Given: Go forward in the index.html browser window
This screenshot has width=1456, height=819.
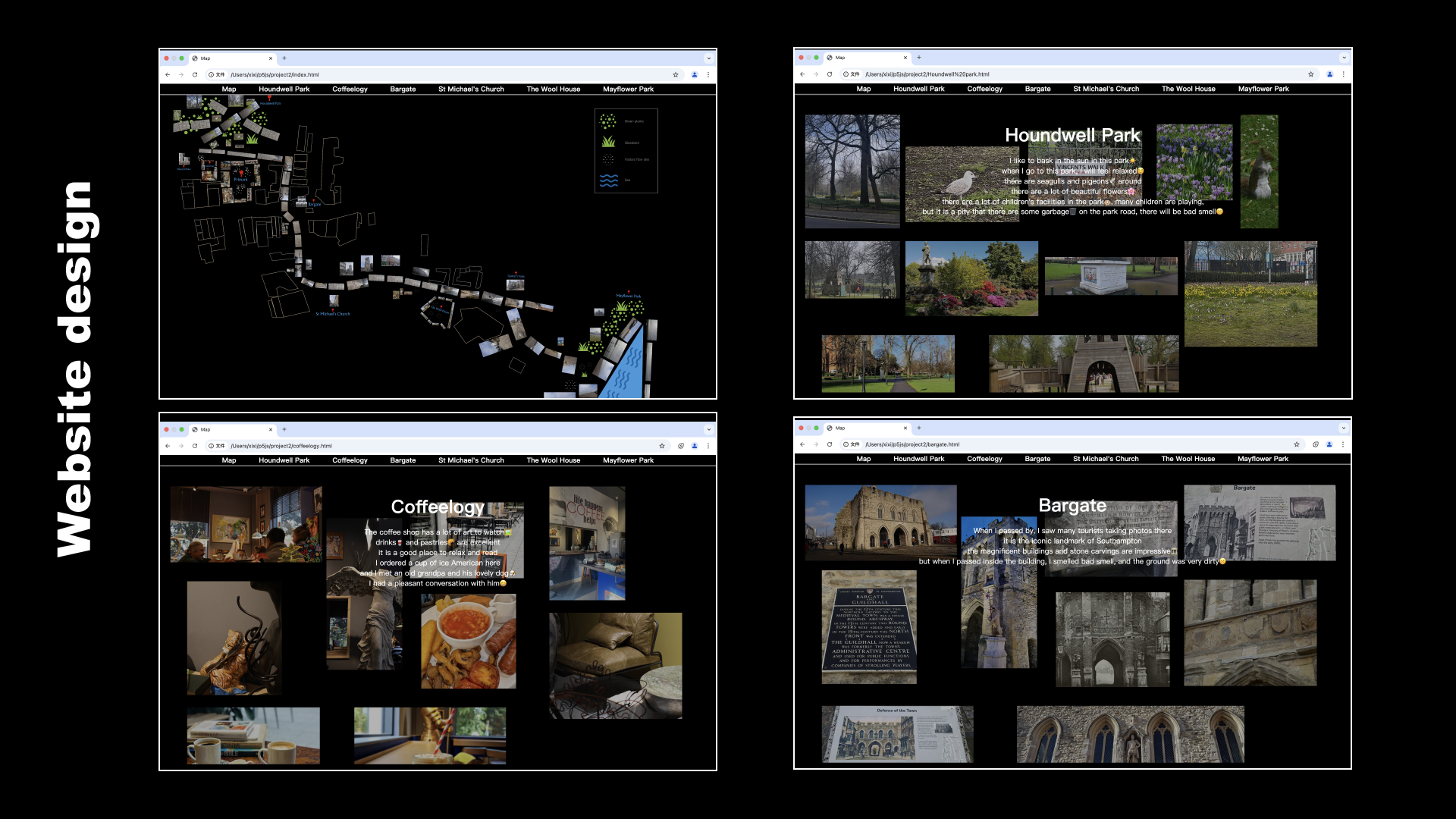Looking at the screenshot, I should point(181,75).
